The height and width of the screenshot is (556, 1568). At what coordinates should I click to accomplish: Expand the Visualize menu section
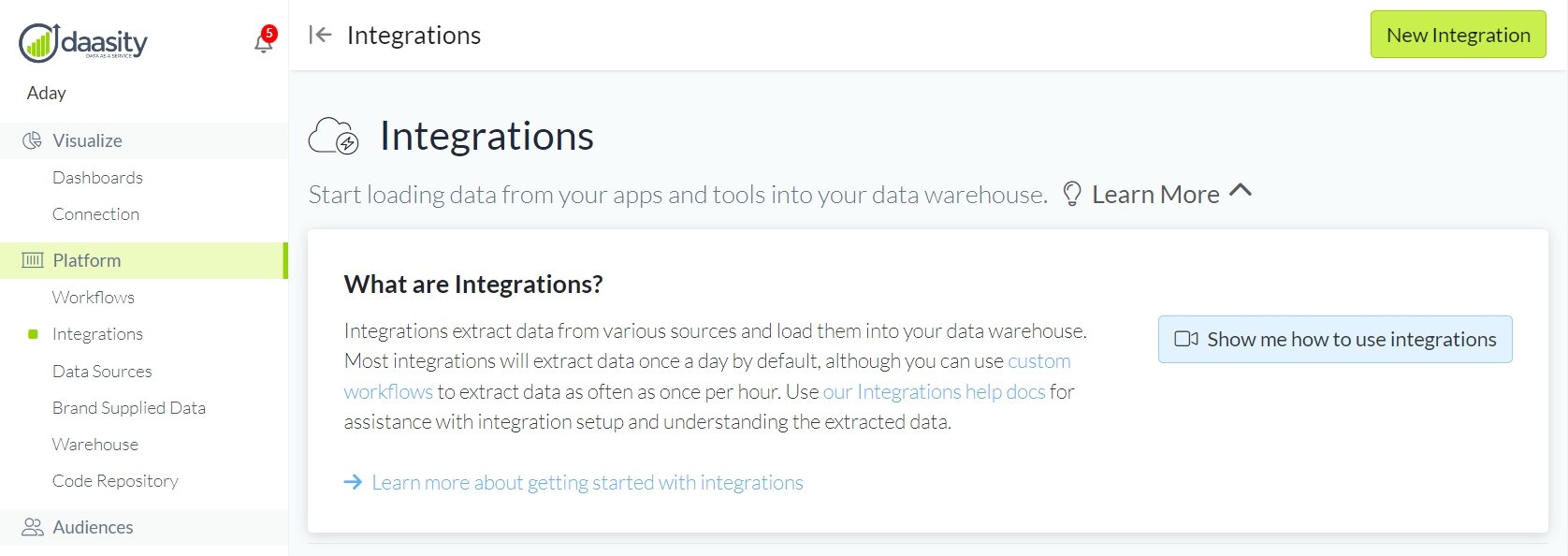[x=87, y=140]
